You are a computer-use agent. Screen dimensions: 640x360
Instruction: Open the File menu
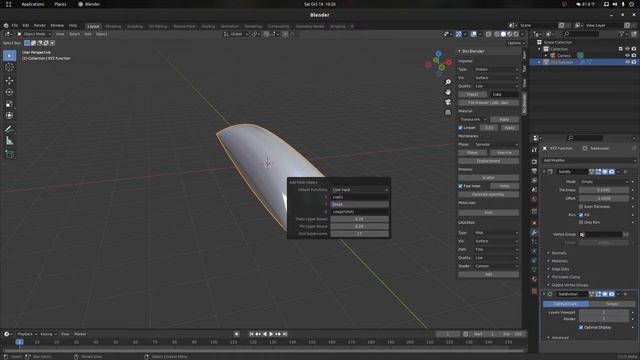[15, 26]
